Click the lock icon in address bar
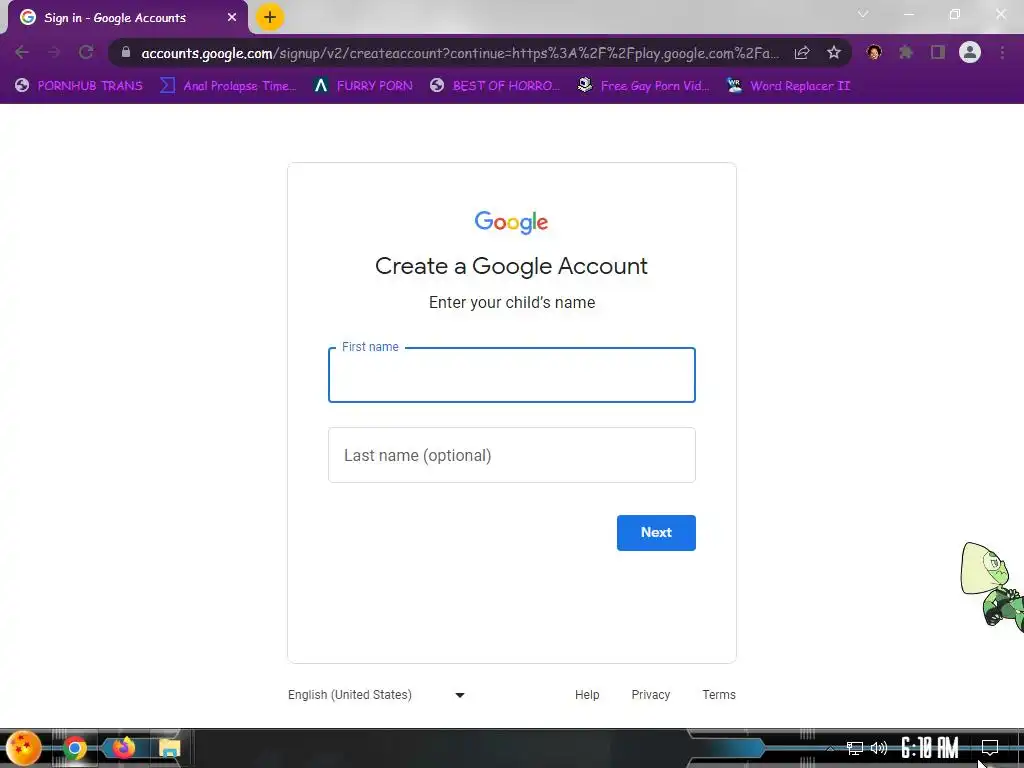Image resolution: width=1024 pixels, height=768 pixels. [x=126, y=52]
